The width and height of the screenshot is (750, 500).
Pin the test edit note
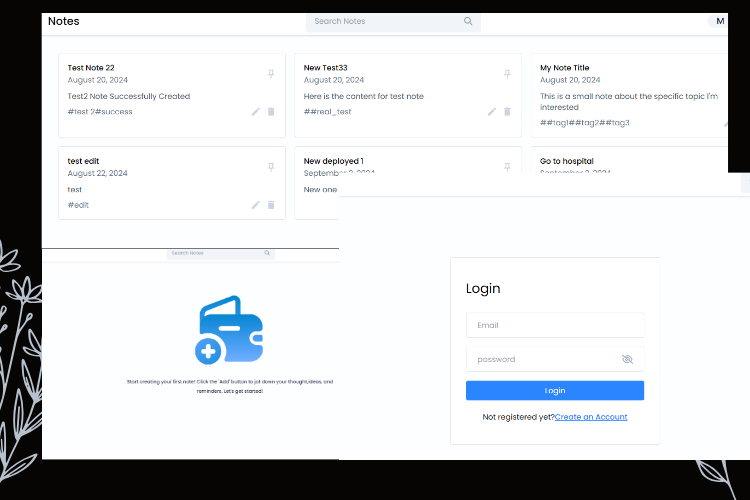click(271, 167)
